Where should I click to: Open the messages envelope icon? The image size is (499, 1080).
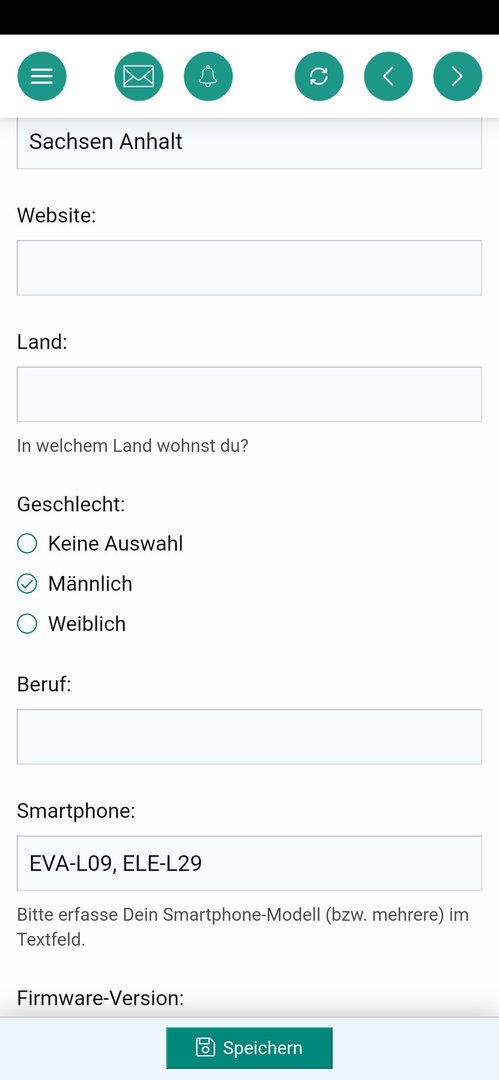pyautogui.click(x=139, y=76)
